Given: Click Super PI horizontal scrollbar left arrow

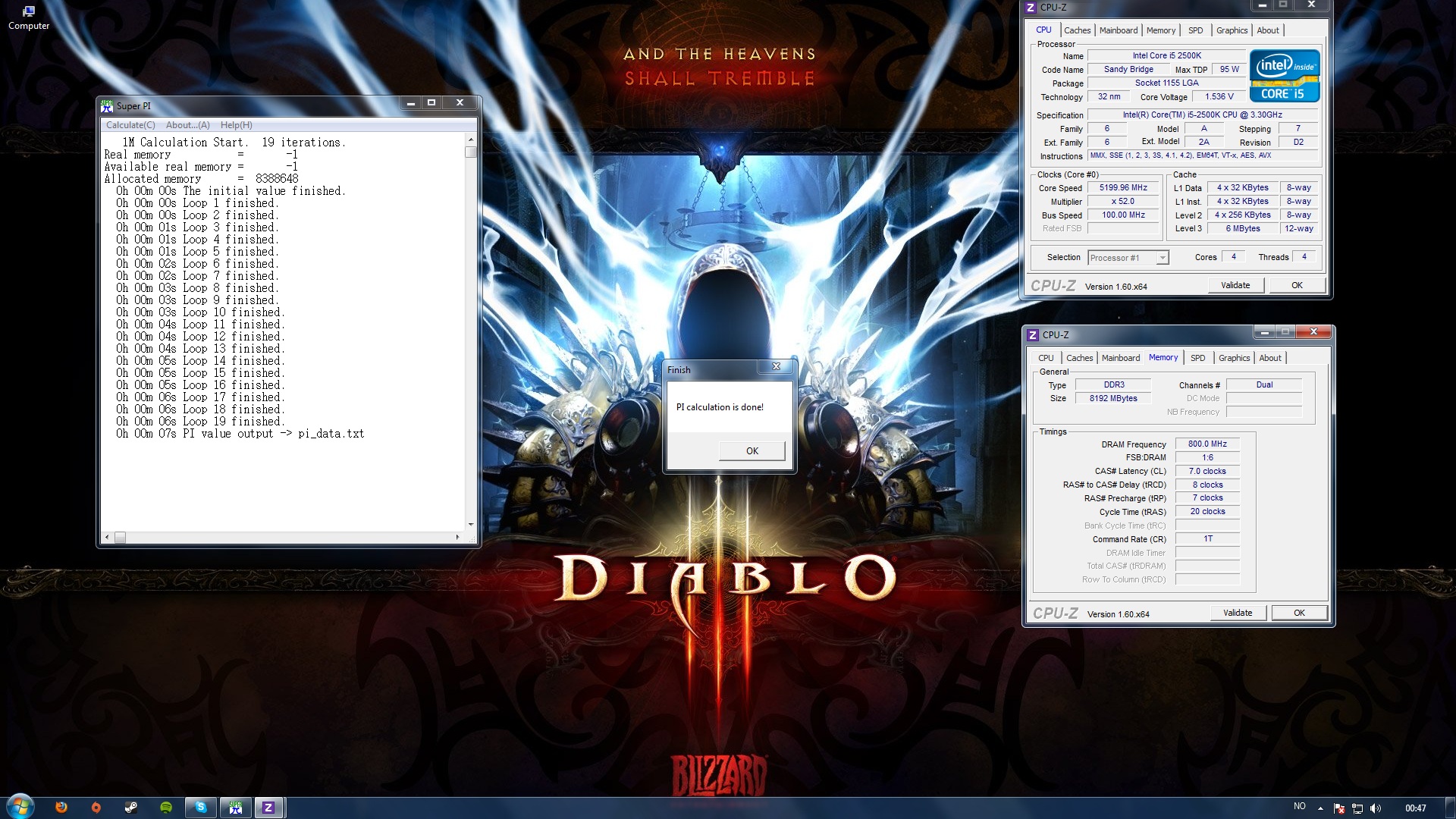Looking at the screenshot, I should point(107,537).
